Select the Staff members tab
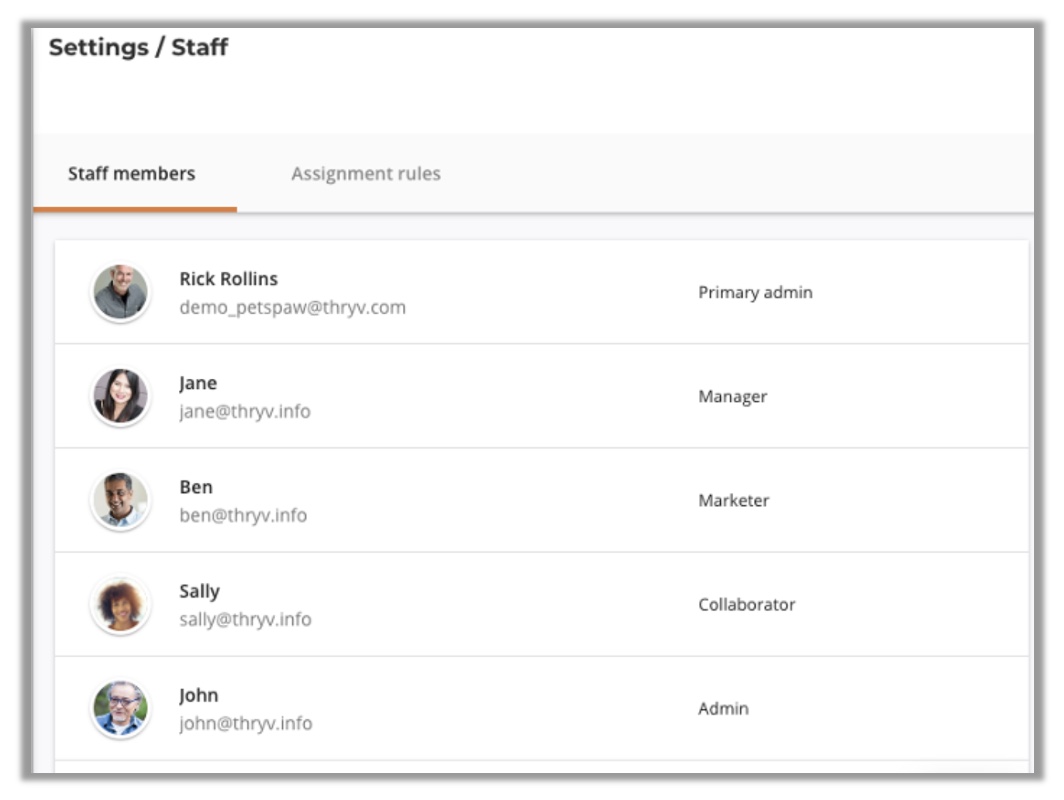1064x800 pixels. (131, 174)
